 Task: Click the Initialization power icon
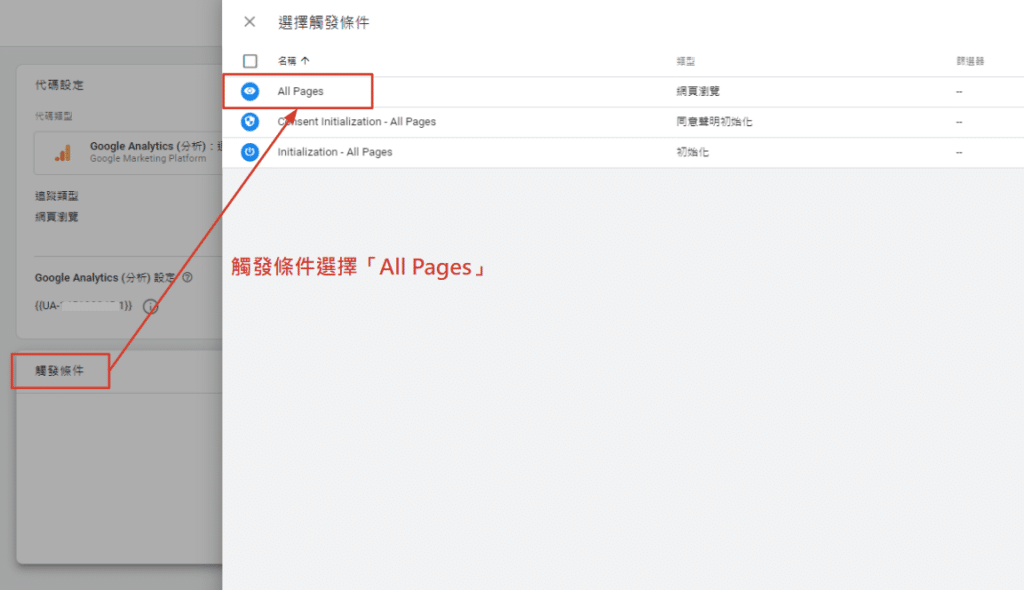click(x=250, y=152)
